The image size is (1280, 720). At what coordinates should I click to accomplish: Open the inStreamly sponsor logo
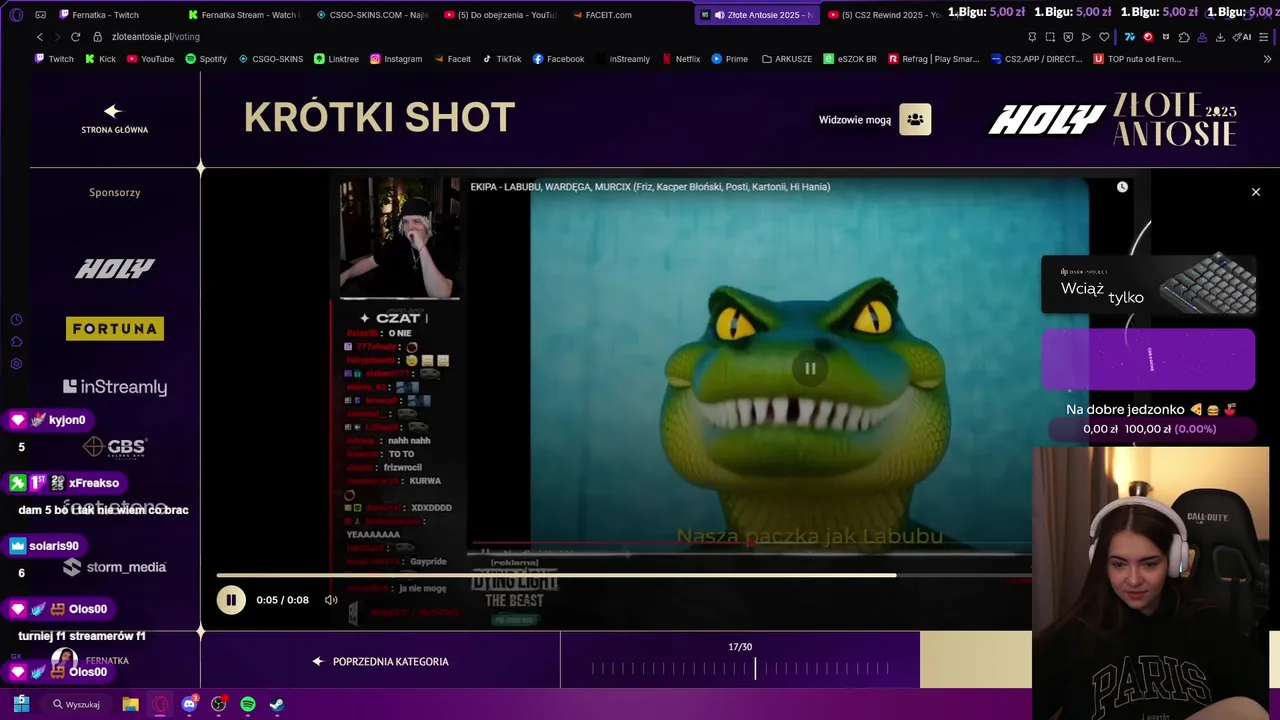click(115, 387)
